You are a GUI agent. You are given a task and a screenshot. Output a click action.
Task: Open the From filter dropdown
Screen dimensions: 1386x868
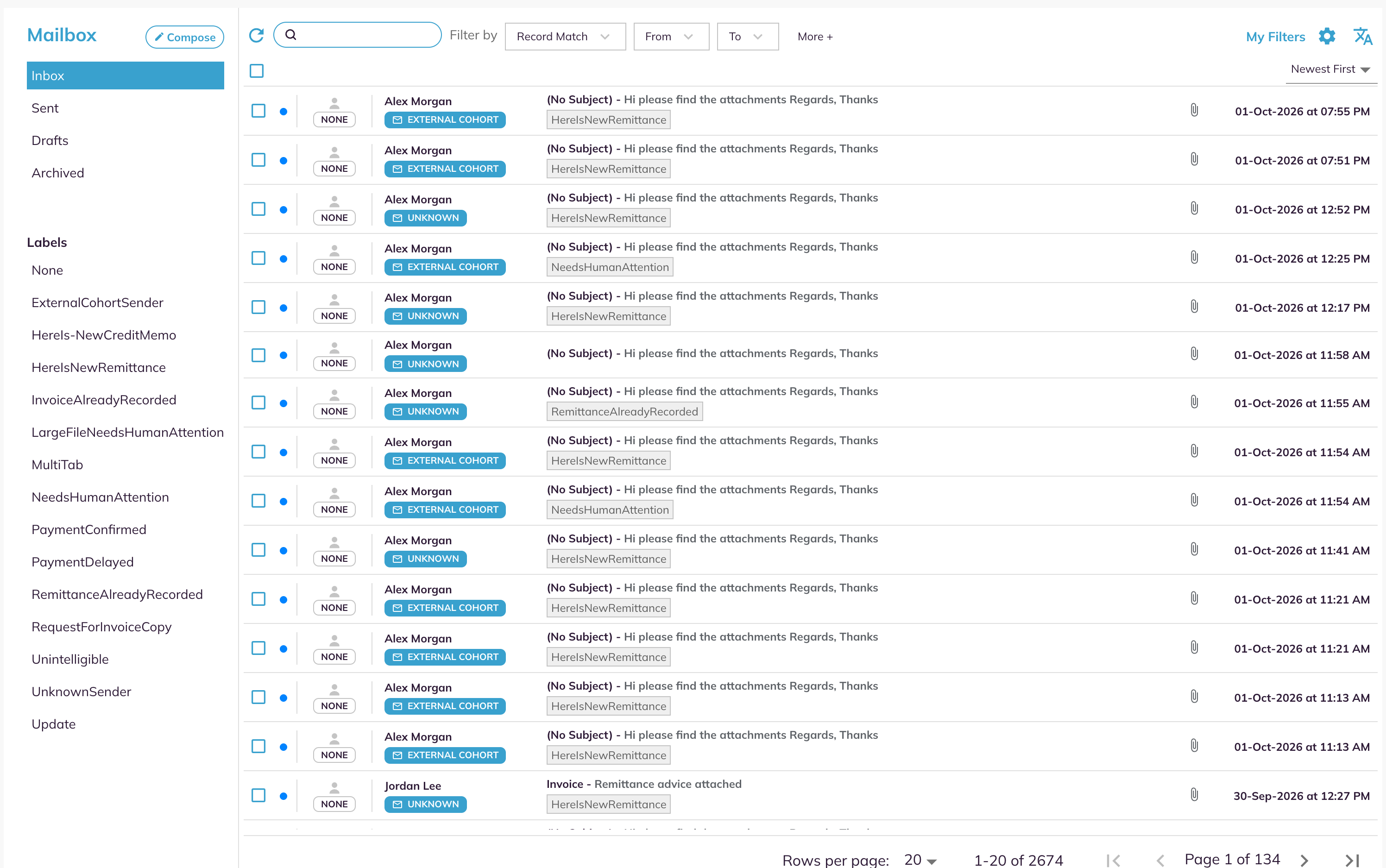[x=671, y=36]
